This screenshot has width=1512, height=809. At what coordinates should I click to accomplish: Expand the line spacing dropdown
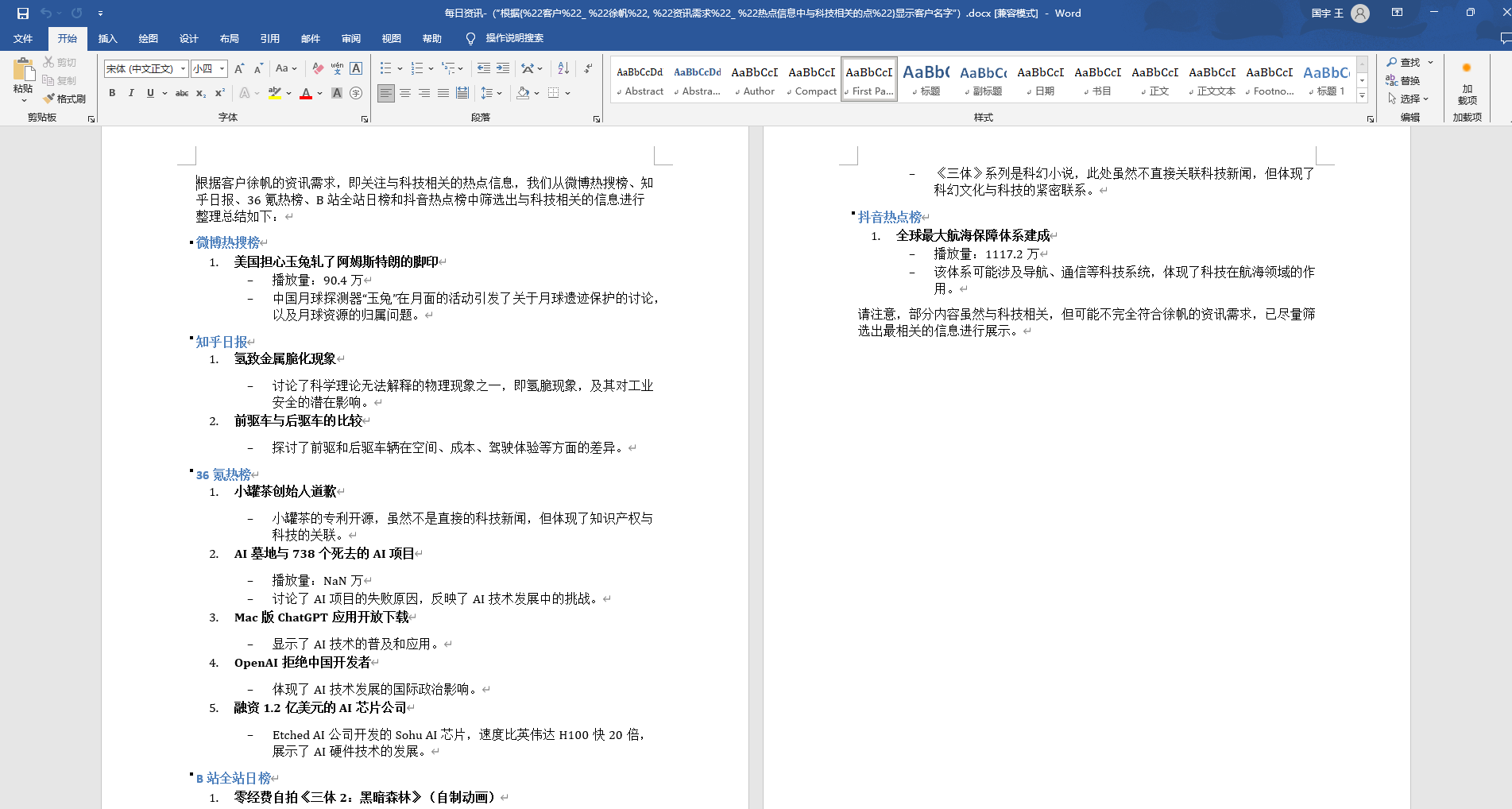click(x=500, y=93)
